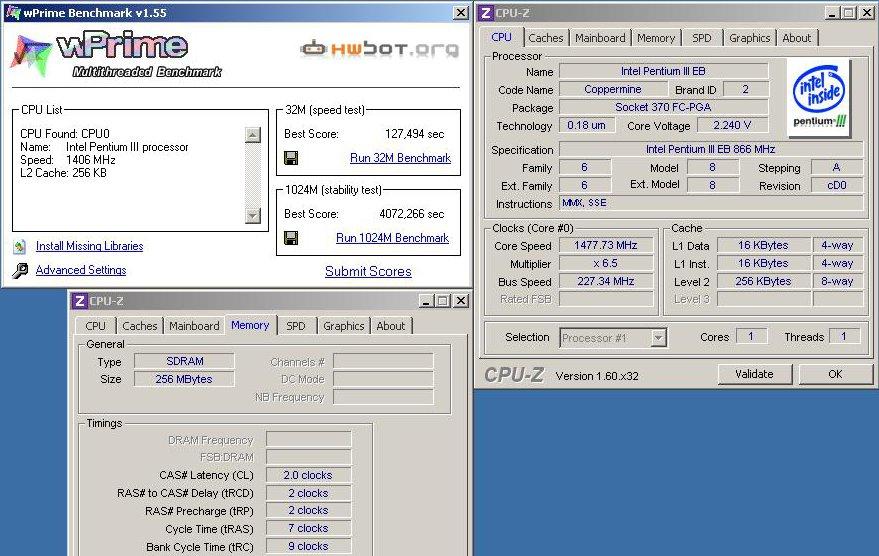Switch to SPD tab in CPU-Z CPU window
The height and width of the screenshot is (556, 879).
click(702, 38)
